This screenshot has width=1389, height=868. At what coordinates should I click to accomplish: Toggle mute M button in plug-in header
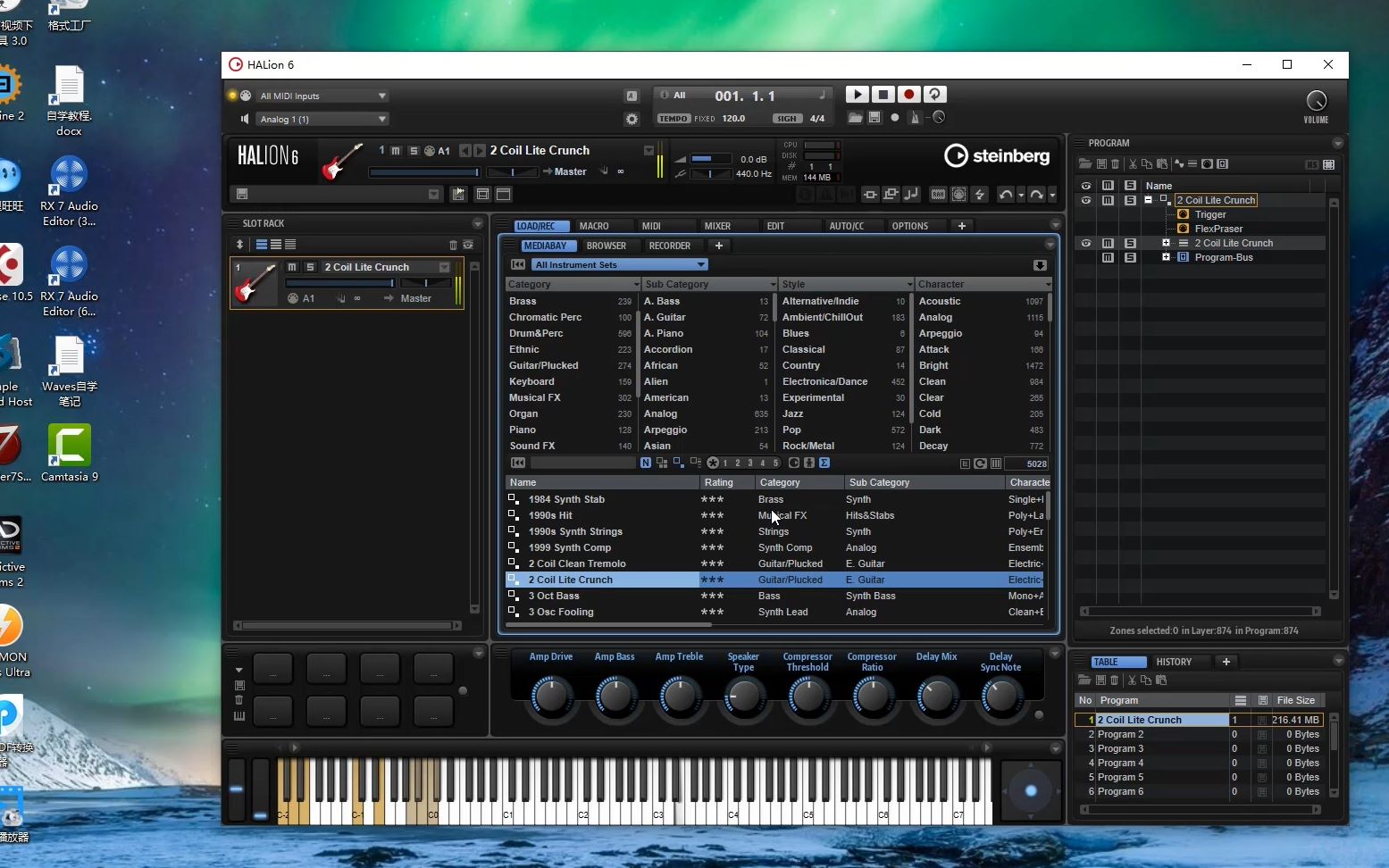[396, 151]
